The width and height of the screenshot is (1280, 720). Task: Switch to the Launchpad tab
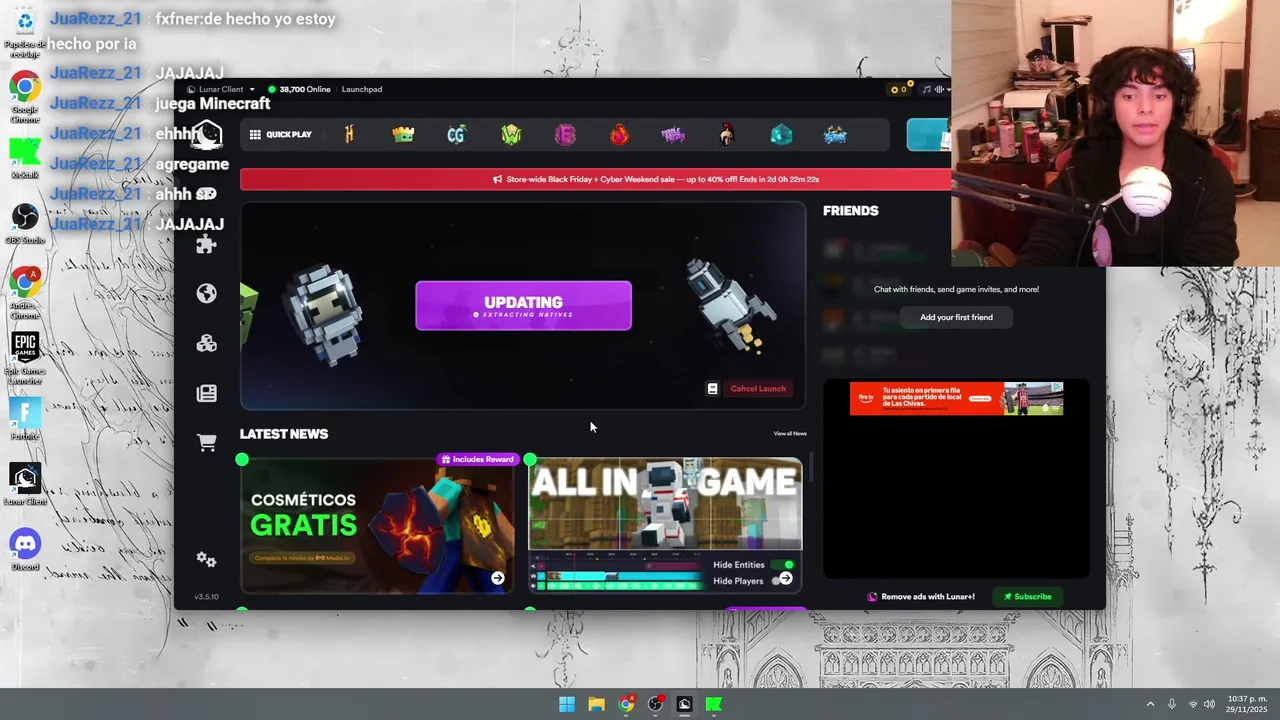click(362, 89)
